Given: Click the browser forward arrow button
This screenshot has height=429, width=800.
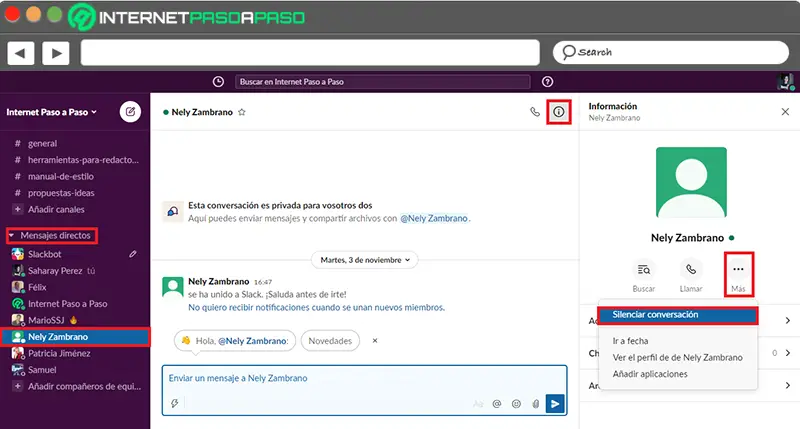Looking at the screenshot, I should click(56, 53).
